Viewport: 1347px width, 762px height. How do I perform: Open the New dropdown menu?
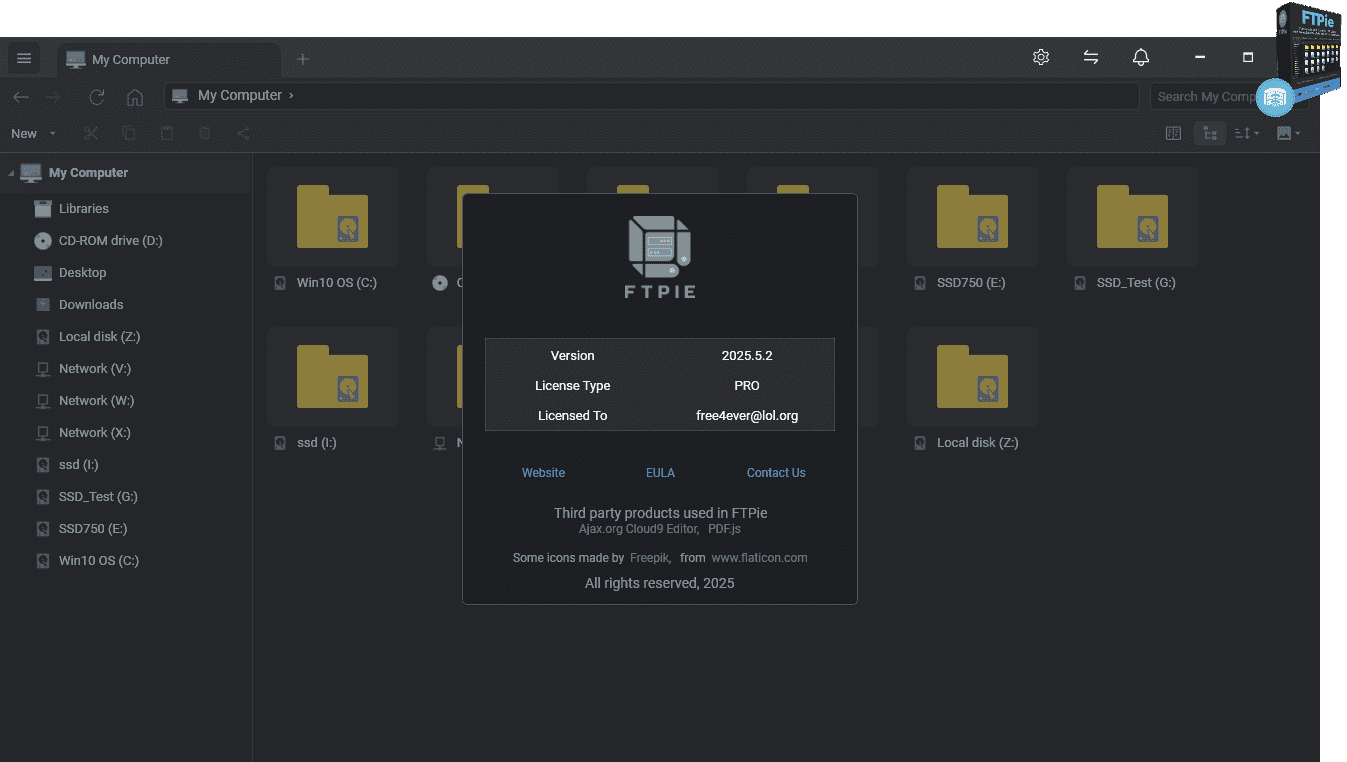(x=33, y=133)
